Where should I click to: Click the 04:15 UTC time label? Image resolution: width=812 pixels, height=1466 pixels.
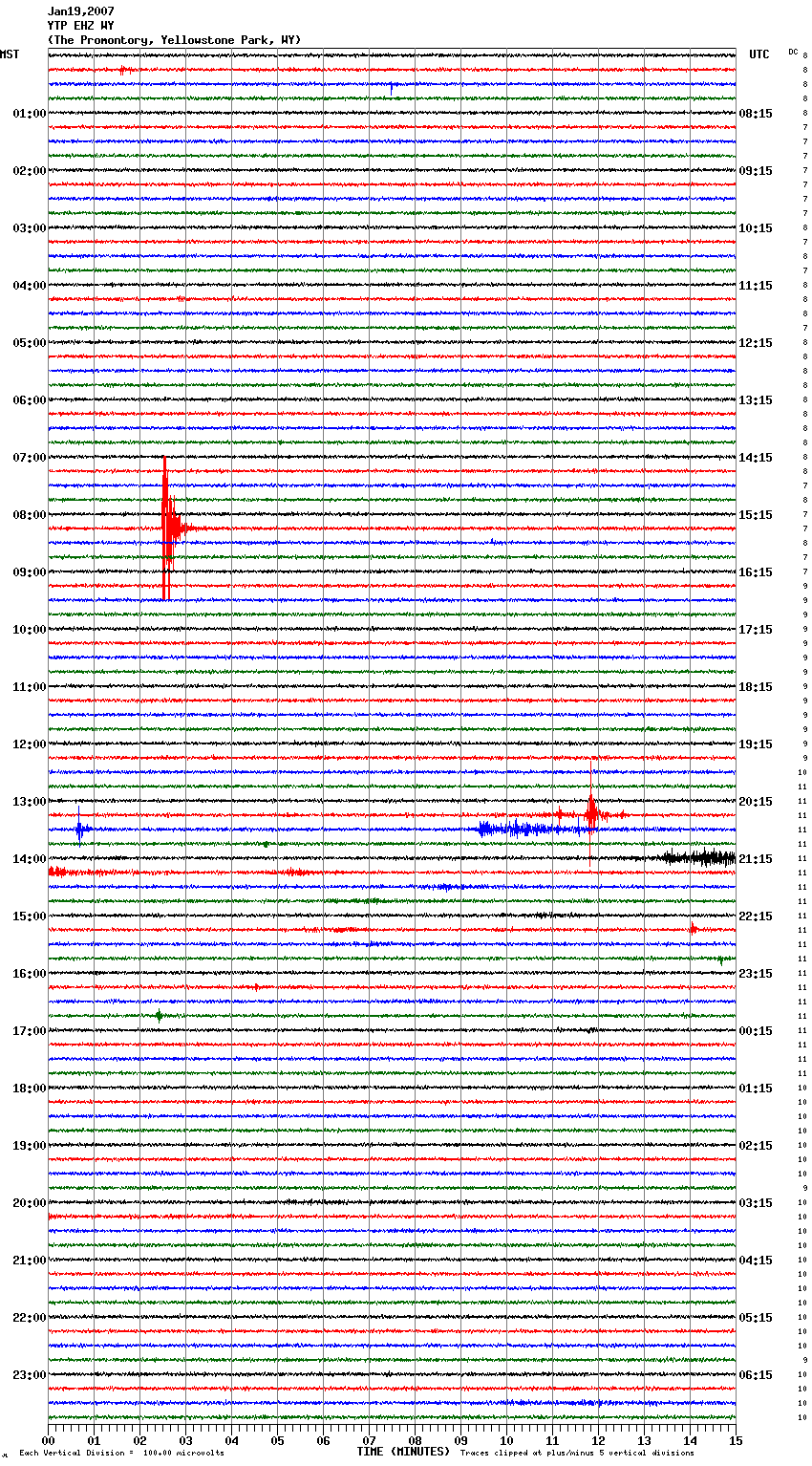pyautogui.click(x=756, y=1261)
